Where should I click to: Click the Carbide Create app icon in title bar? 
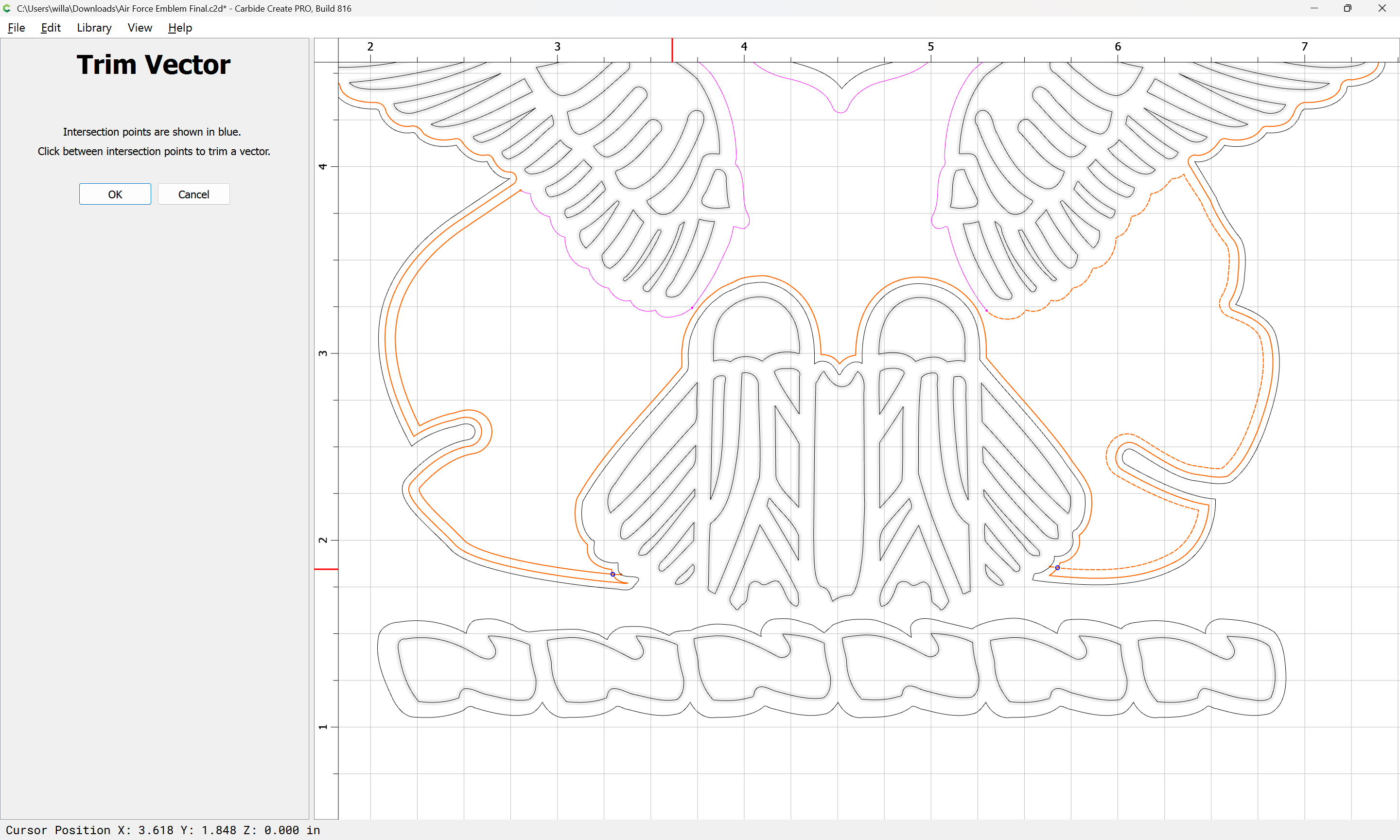click(7, 8)
